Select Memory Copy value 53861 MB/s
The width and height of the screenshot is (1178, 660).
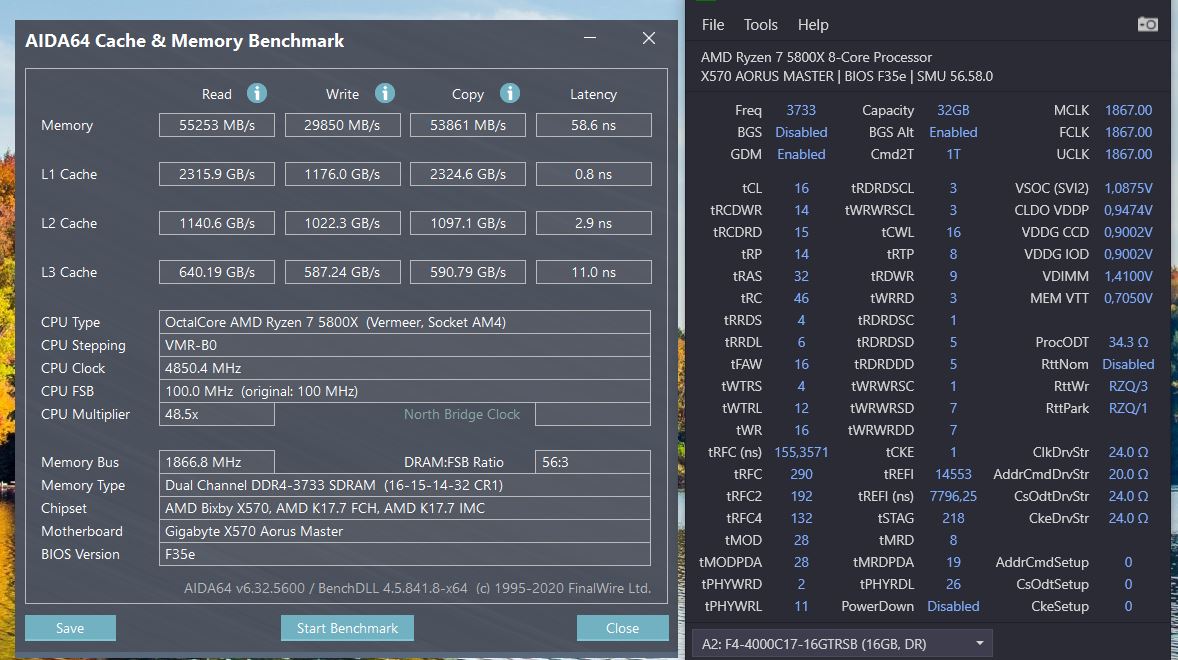[x=467, y=125]
